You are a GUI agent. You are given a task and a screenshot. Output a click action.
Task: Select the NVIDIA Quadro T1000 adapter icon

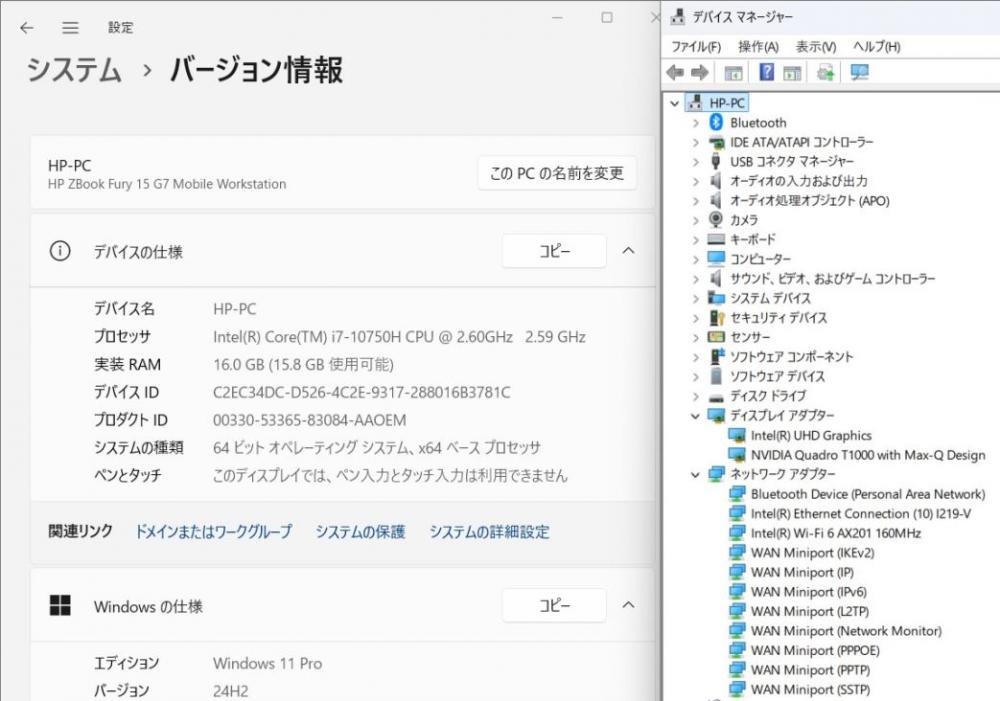pyautogui.click(x=737, y=455)
